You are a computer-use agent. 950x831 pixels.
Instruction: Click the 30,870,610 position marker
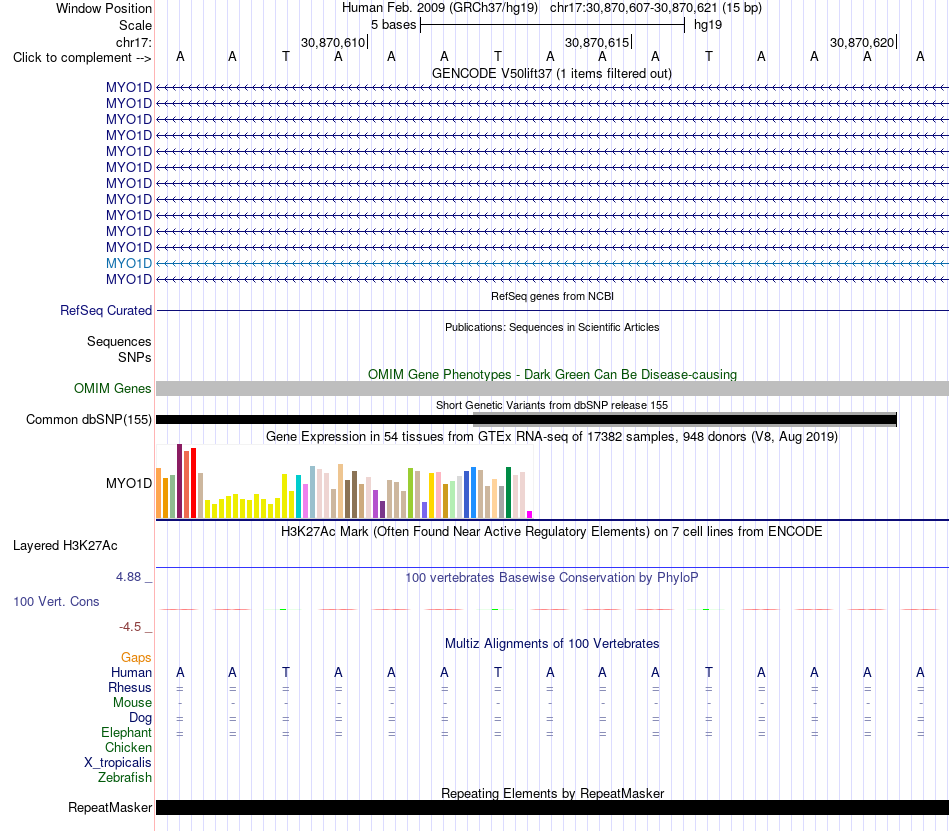pos(333,42)
